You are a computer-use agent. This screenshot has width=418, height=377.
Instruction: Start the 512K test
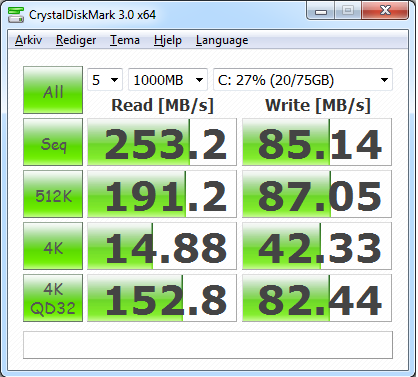[53, 194]
